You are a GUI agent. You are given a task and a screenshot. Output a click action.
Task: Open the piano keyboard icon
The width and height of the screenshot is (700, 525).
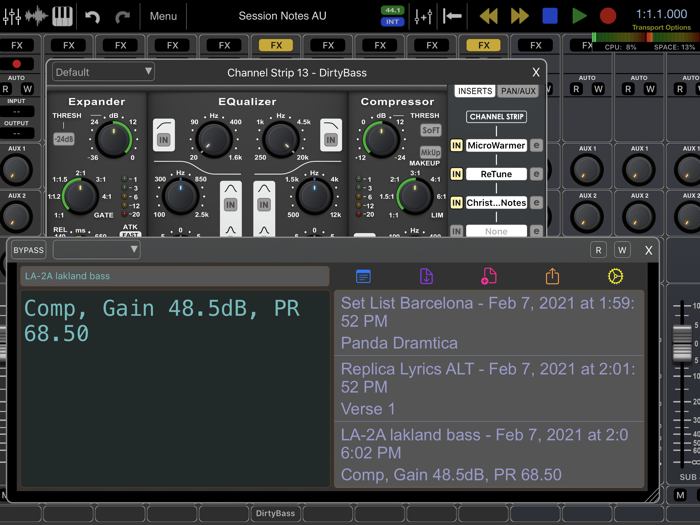point(62,16)
